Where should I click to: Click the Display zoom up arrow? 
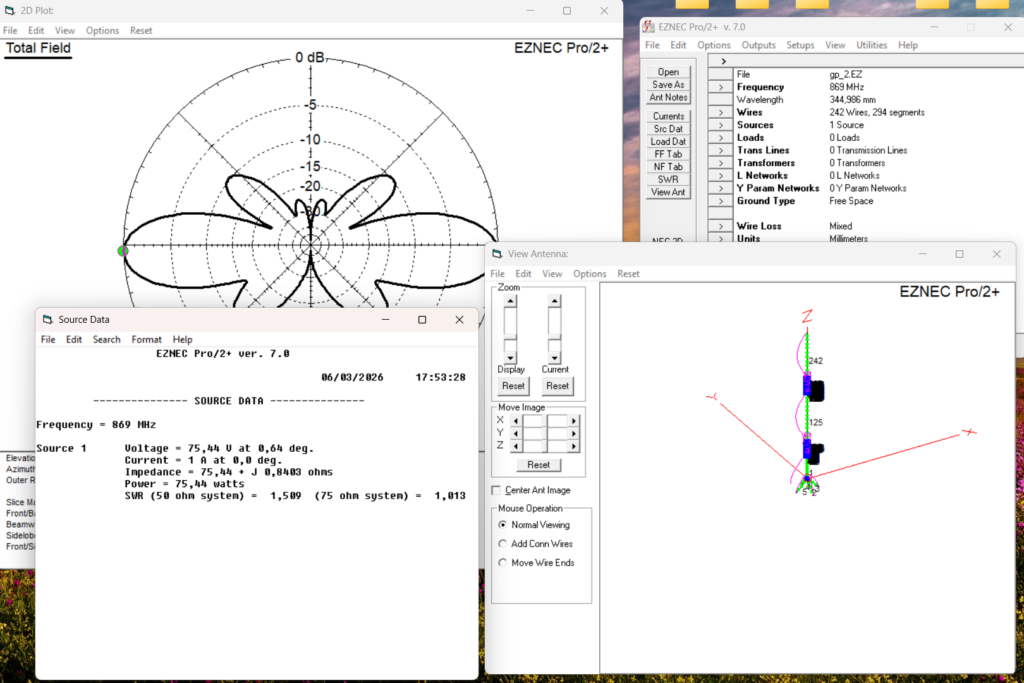511,301
